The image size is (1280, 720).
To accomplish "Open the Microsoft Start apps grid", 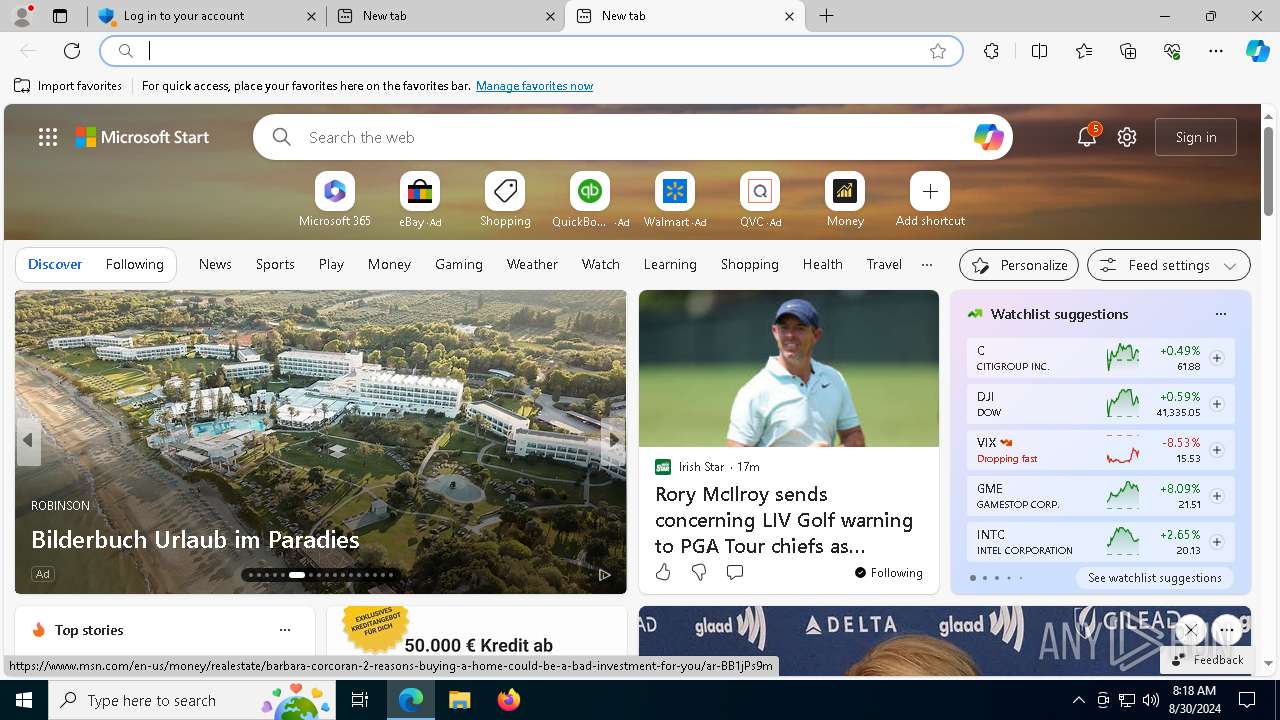I will pyautogui.click(x=48, y=137).
